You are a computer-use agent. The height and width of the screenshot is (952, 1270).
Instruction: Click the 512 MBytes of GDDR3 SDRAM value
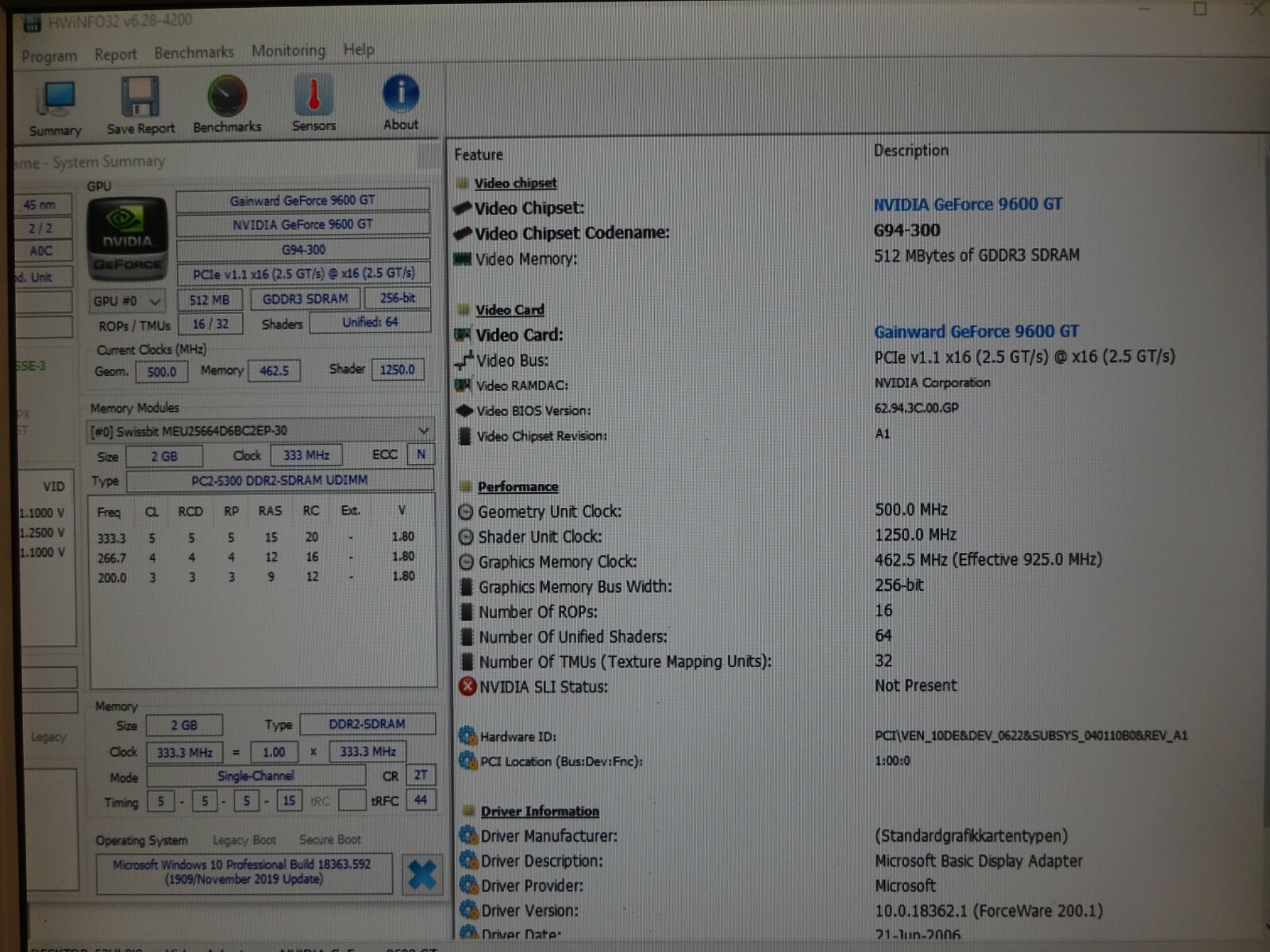tap(976, 255)
